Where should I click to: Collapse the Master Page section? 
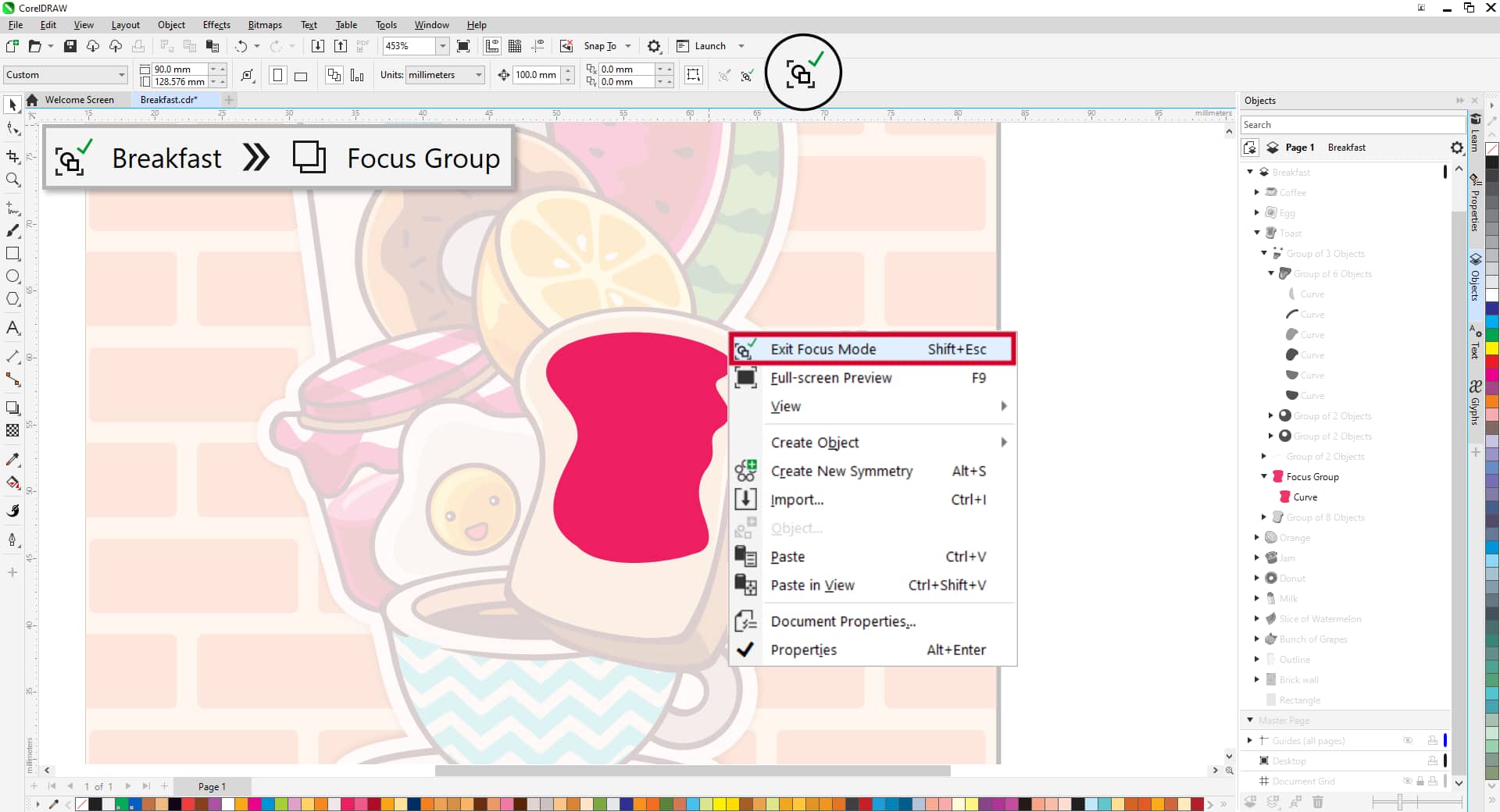pos(1250,720)
